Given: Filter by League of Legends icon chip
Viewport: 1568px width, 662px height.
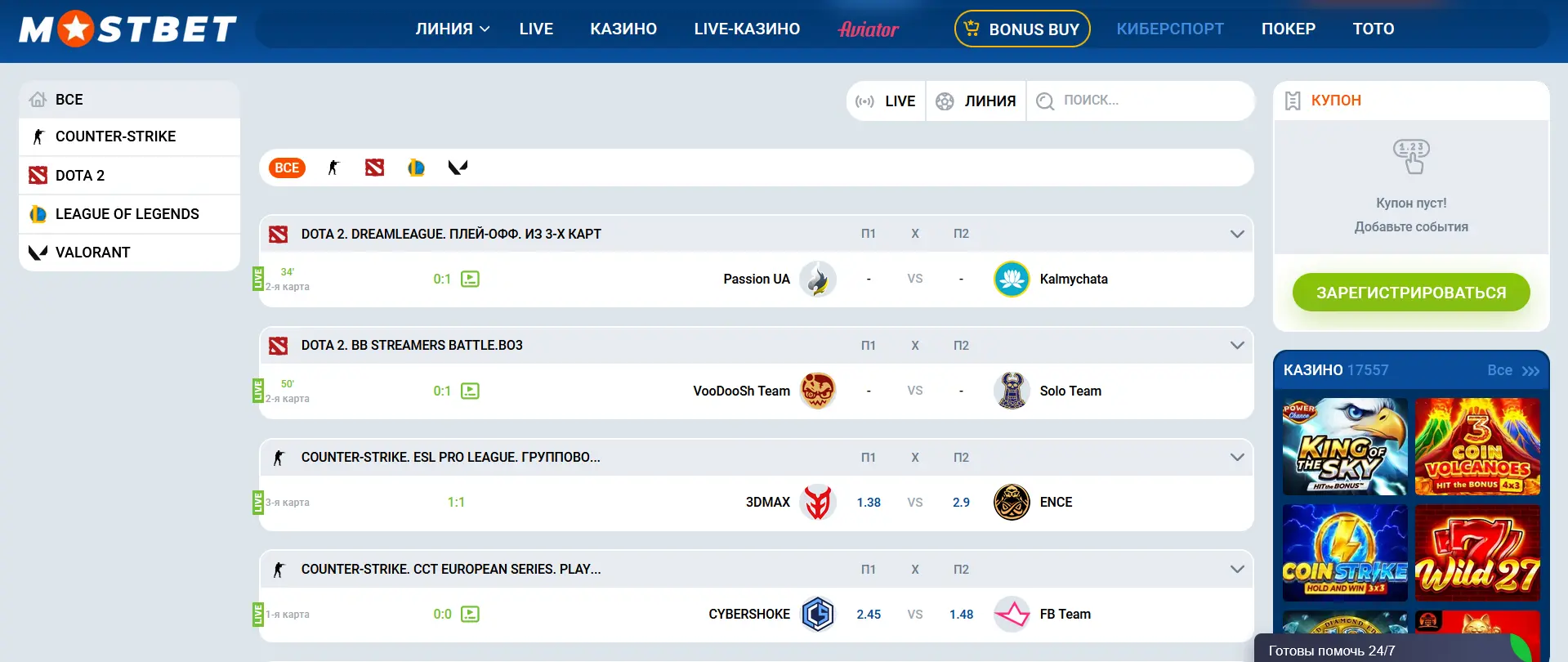Looking at the screenshot, I should 416,168.
